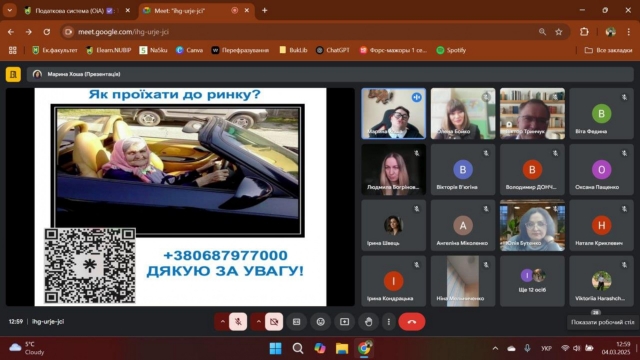The width and height of the screenshot is (640, 360).
Task: Open the Spotify bookmark
Action: pyautogui.click(x=451, y=50)
